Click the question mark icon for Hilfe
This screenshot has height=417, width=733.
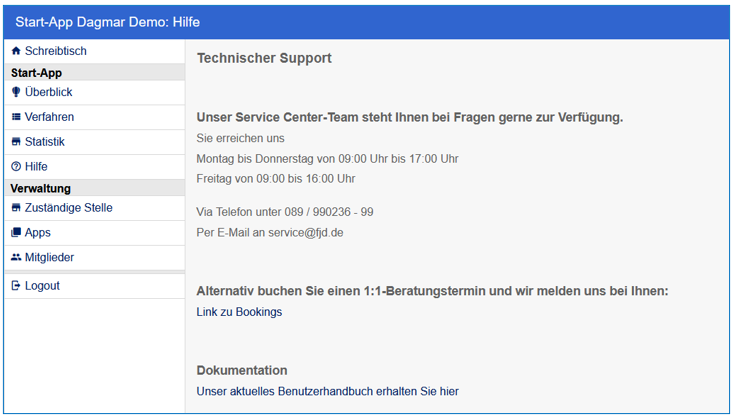coord(16,167)
